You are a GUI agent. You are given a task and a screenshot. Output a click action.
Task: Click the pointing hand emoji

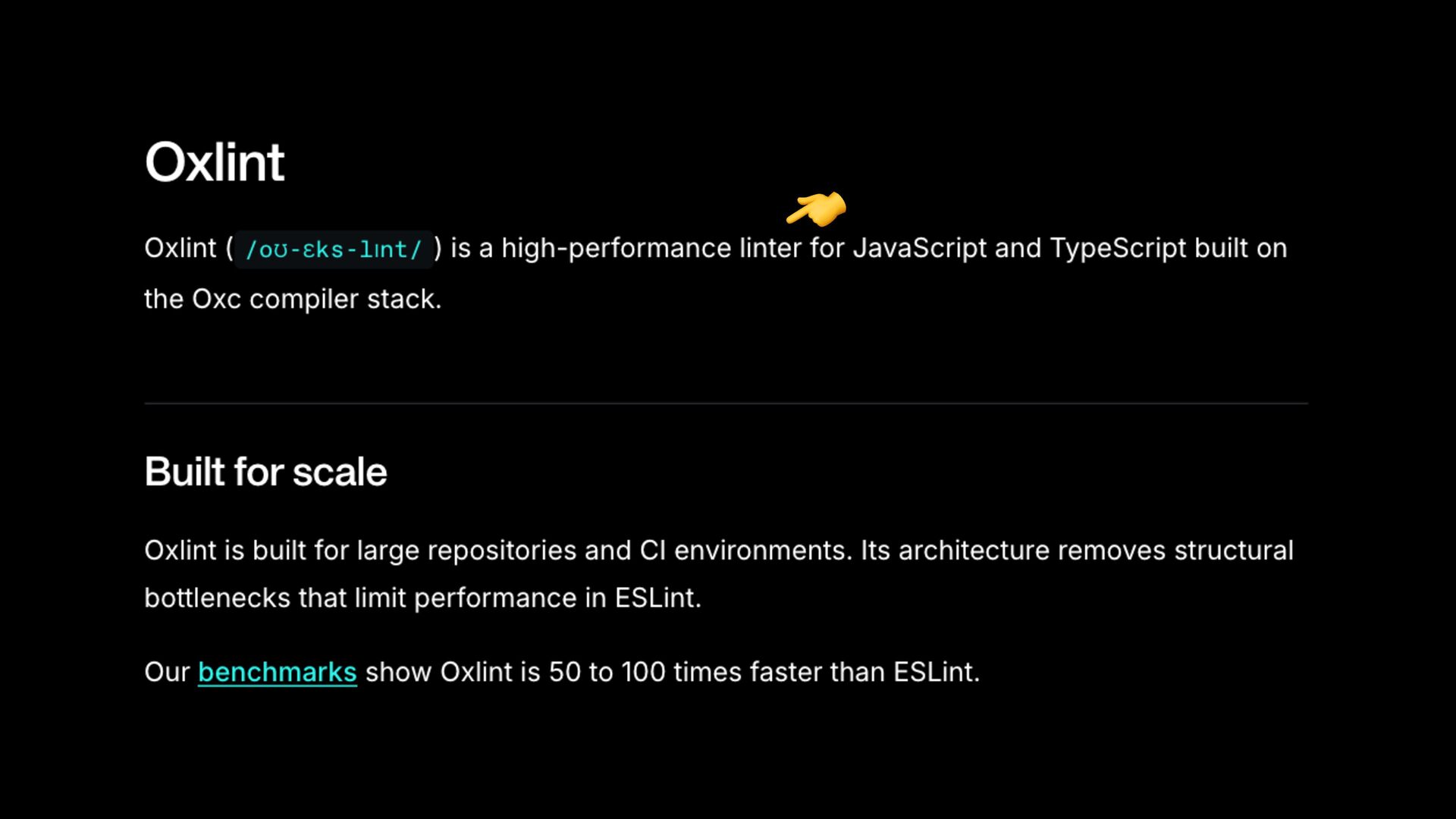pos(817,209)
